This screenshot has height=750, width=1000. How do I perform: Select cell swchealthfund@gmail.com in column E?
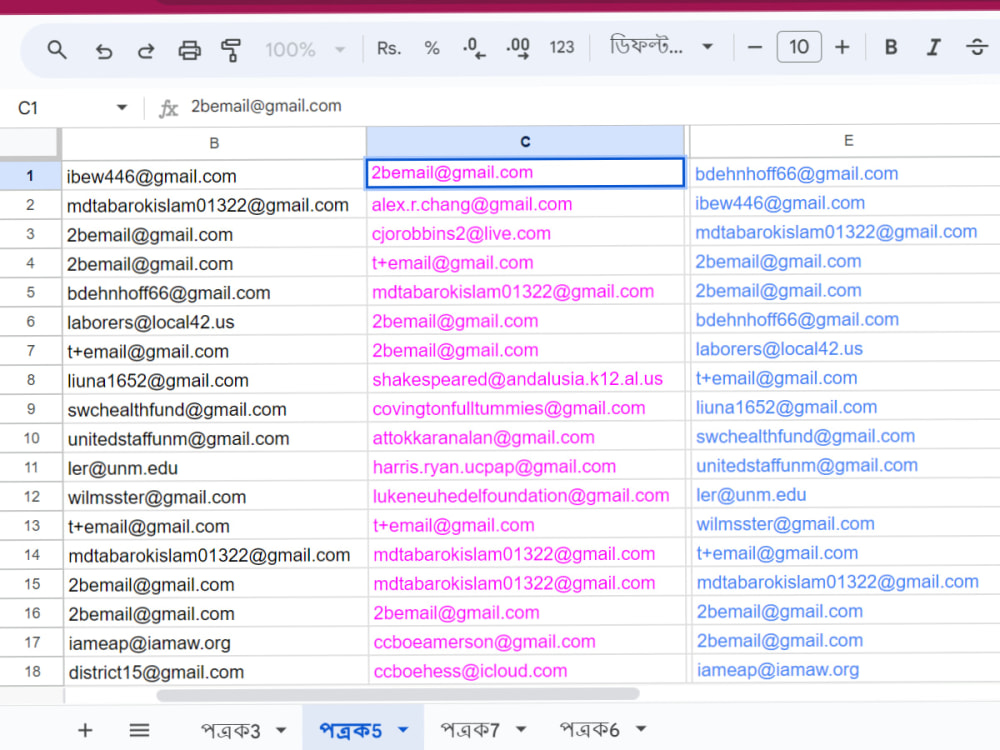[846, 436]
